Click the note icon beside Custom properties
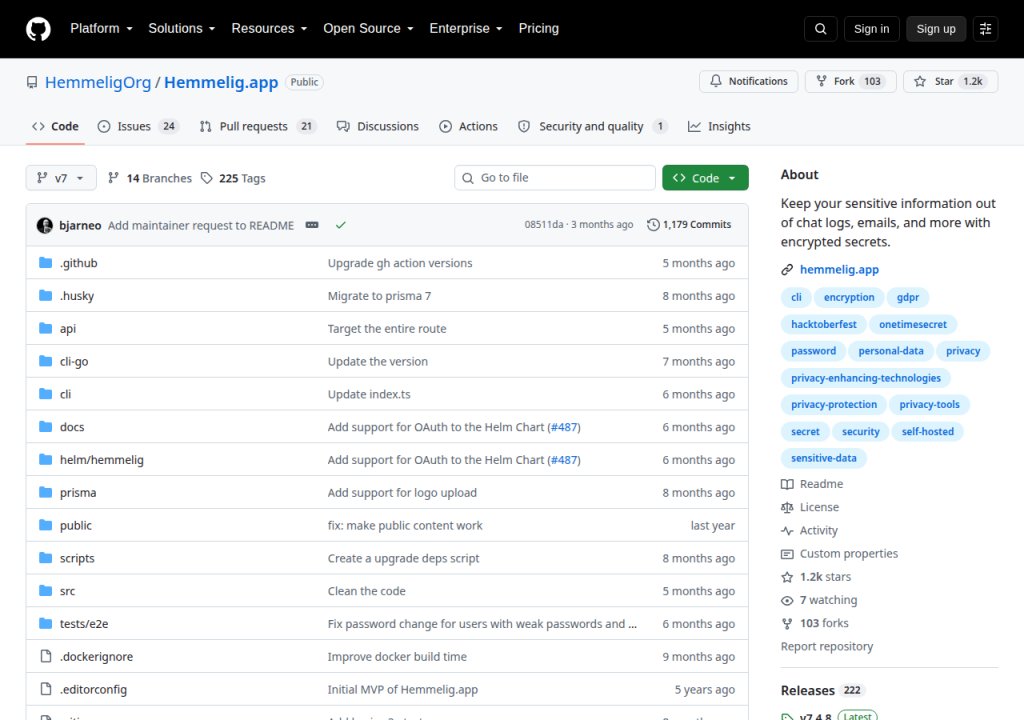1024x720 pixels. [787, 554]
